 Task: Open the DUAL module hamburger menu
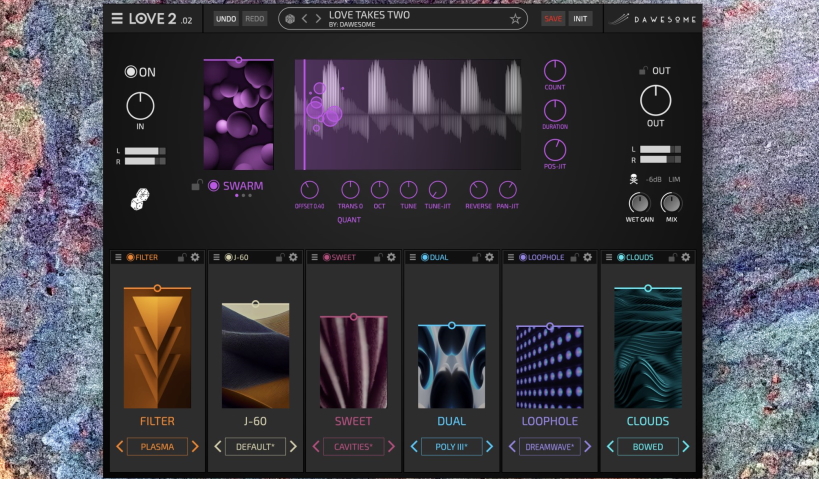point(412,257)
